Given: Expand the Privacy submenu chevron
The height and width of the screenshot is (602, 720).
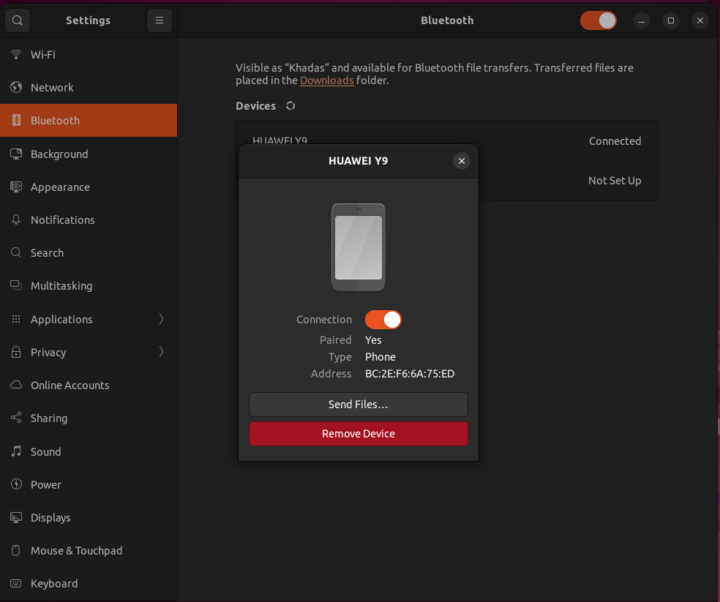Looking at the screenshot, I should [161, 352].
